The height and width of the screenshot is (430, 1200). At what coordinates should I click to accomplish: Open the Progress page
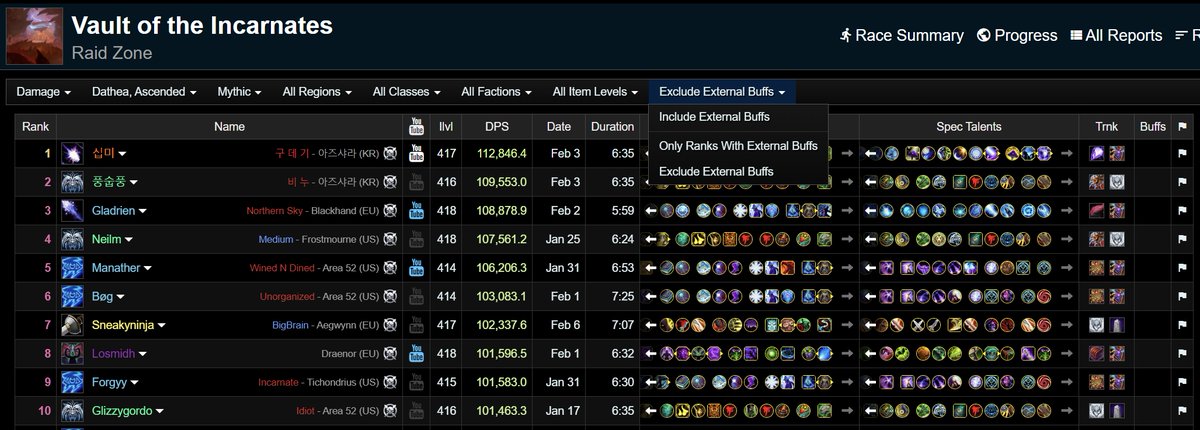[x=1017, y=35]
